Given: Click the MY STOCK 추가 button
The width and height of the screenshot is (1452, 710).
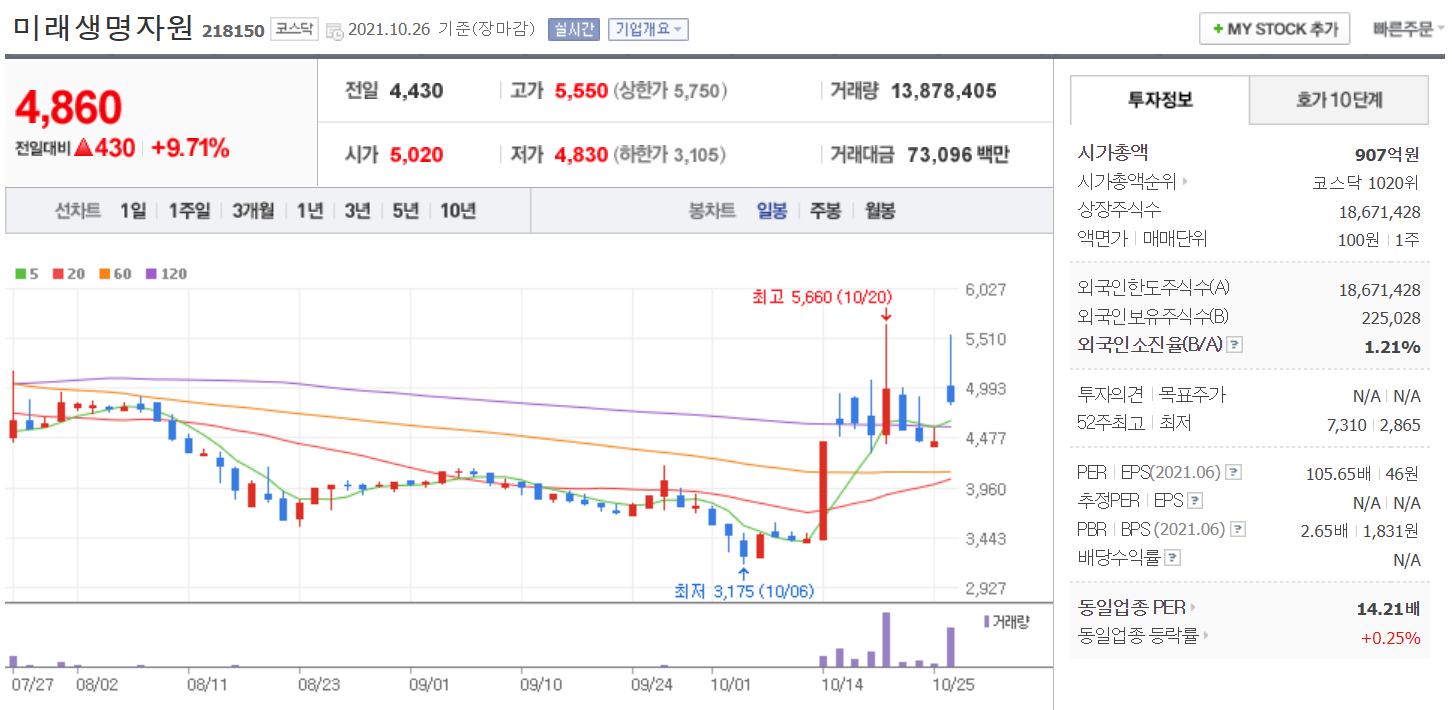Looking at the screenshot, I should (x=1275, y=29).
